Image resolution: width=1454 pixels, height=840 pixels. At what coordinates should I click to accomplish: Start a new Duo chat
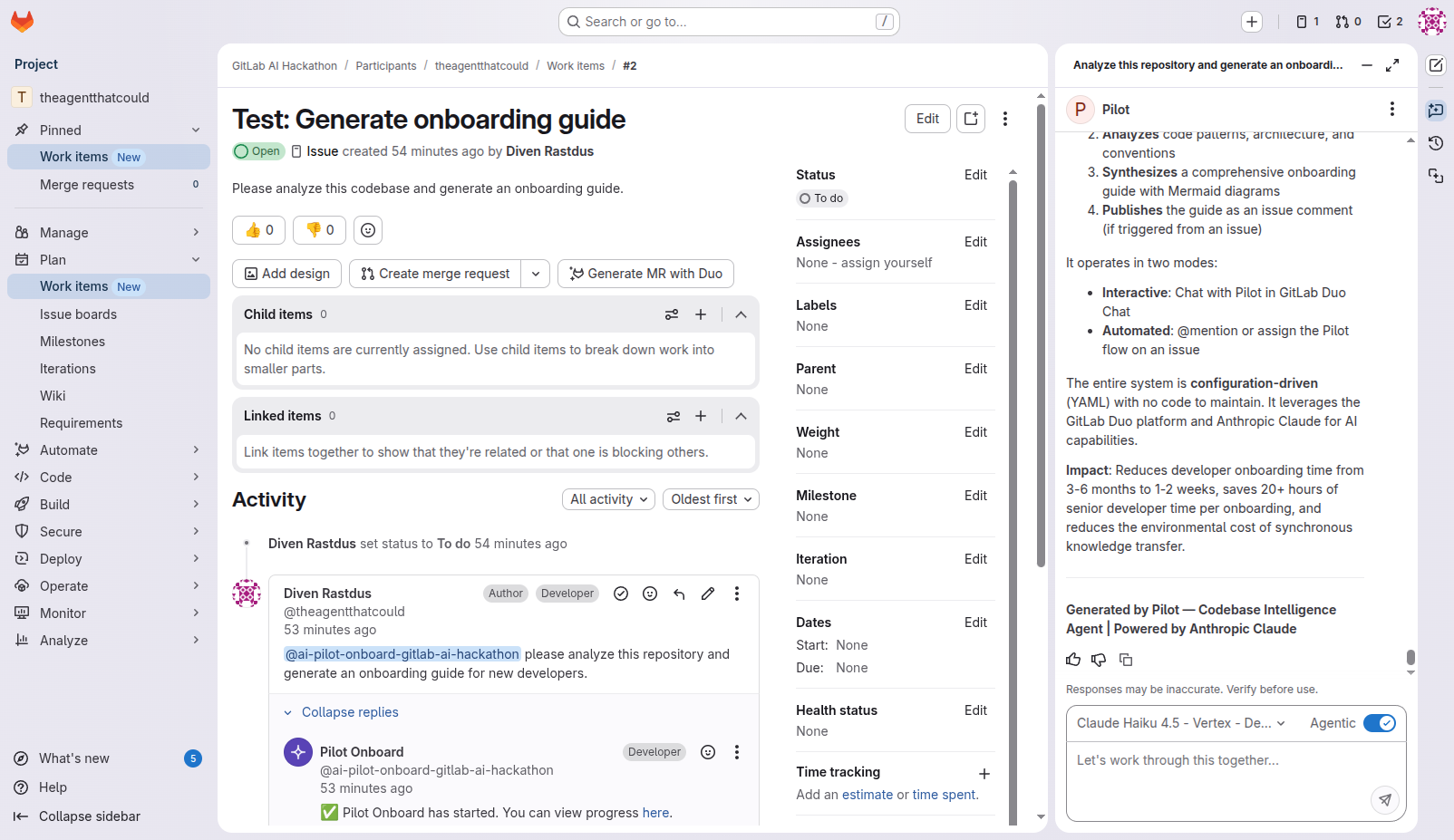click(1436, 65)
